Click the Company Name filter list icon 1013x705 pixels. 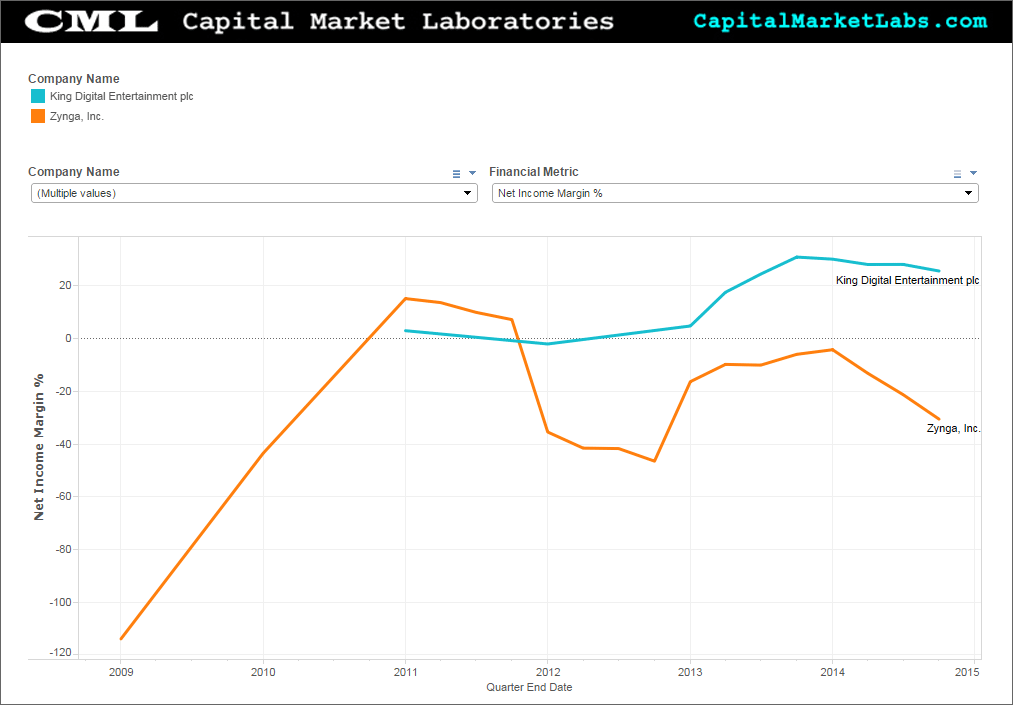click(x=456, y=173)
